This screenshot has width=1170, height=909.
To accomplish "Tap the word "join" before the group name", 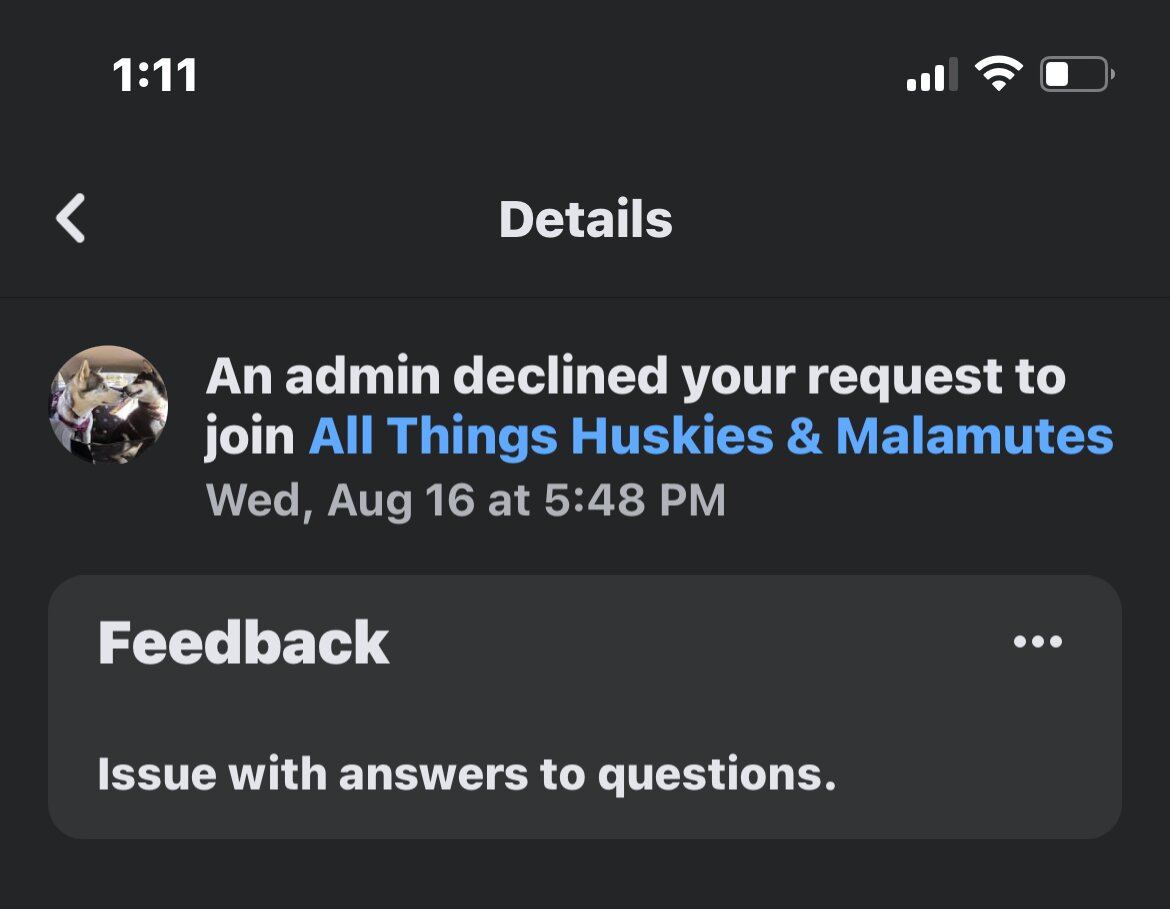I will coord(250,437).
